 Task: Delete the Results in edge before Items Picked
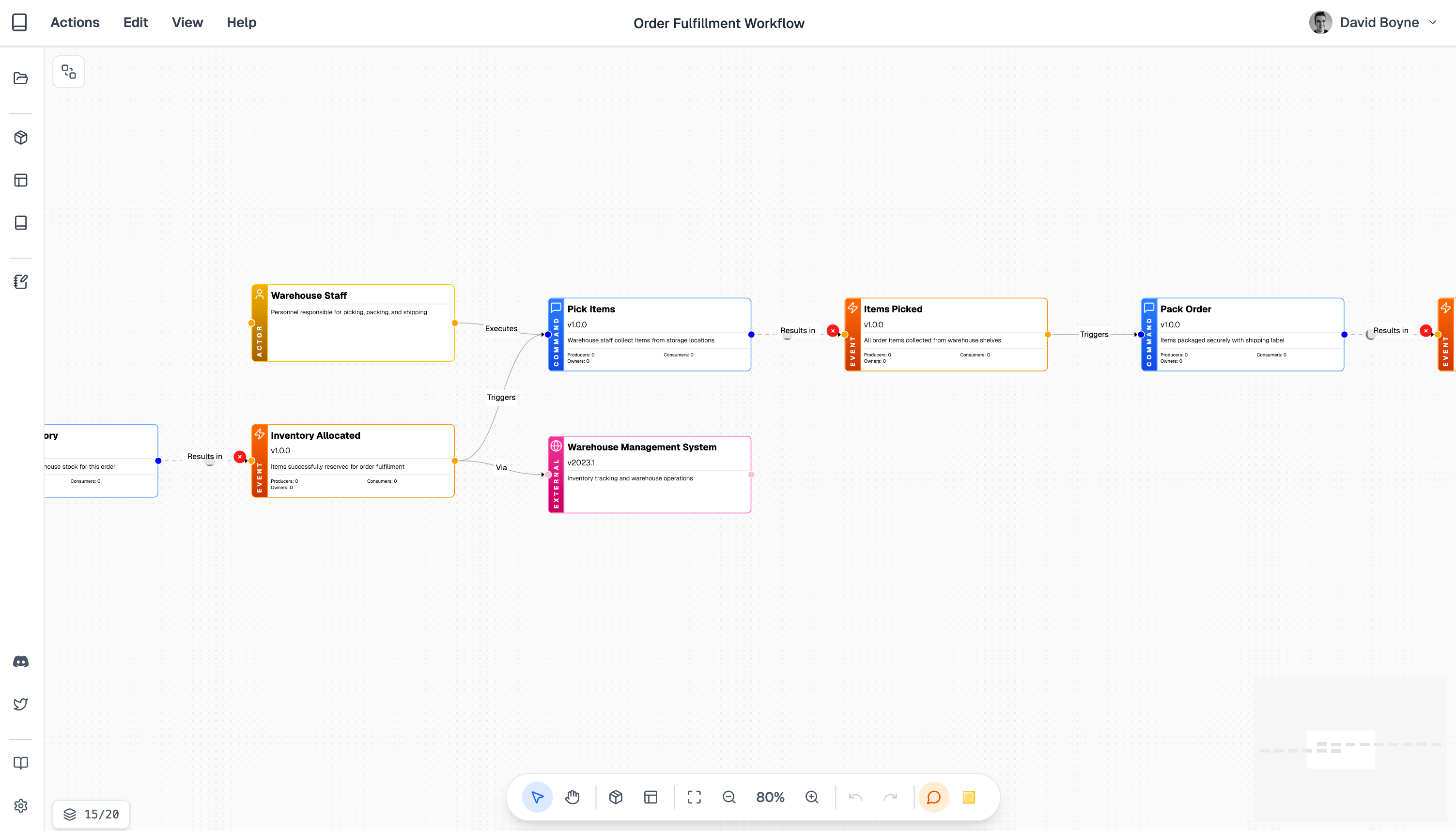click(x=833, y=330)
